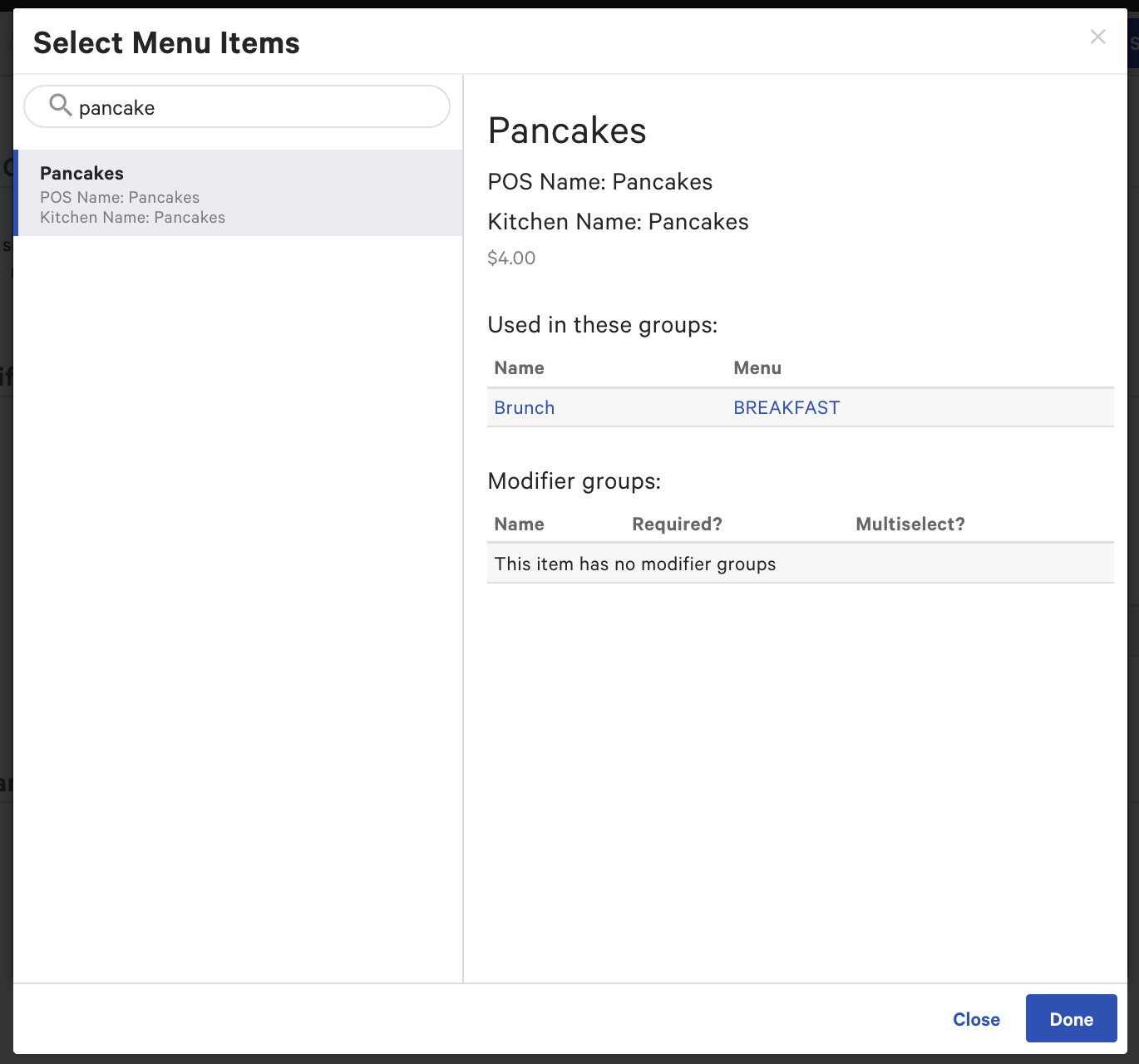The image size is (1139, 1064).
Task: Close the dialog with the X icon
Action: pyautogui.click(x=1097, y=37)
